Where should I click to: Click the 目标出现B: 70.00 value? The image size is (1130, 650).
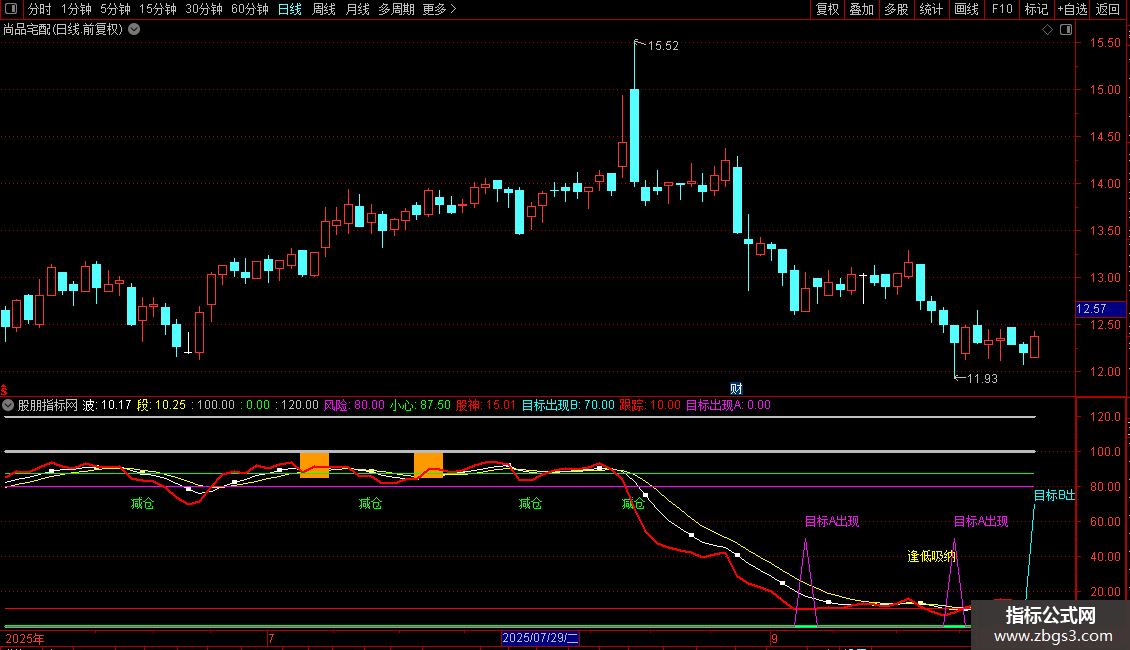[x=568, y=405]
